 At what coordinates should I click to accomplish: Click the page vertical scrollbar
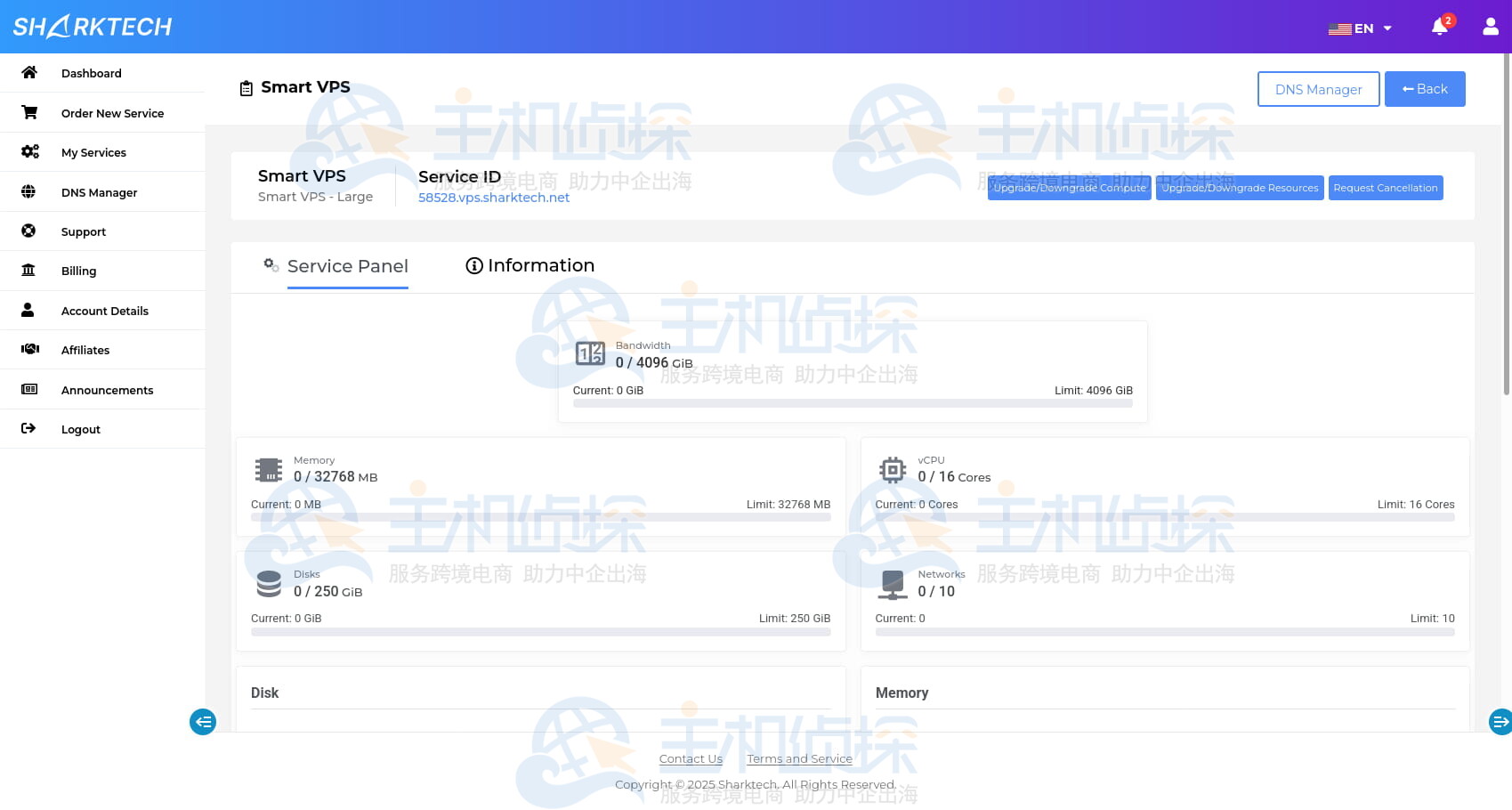click(1506, 223)
